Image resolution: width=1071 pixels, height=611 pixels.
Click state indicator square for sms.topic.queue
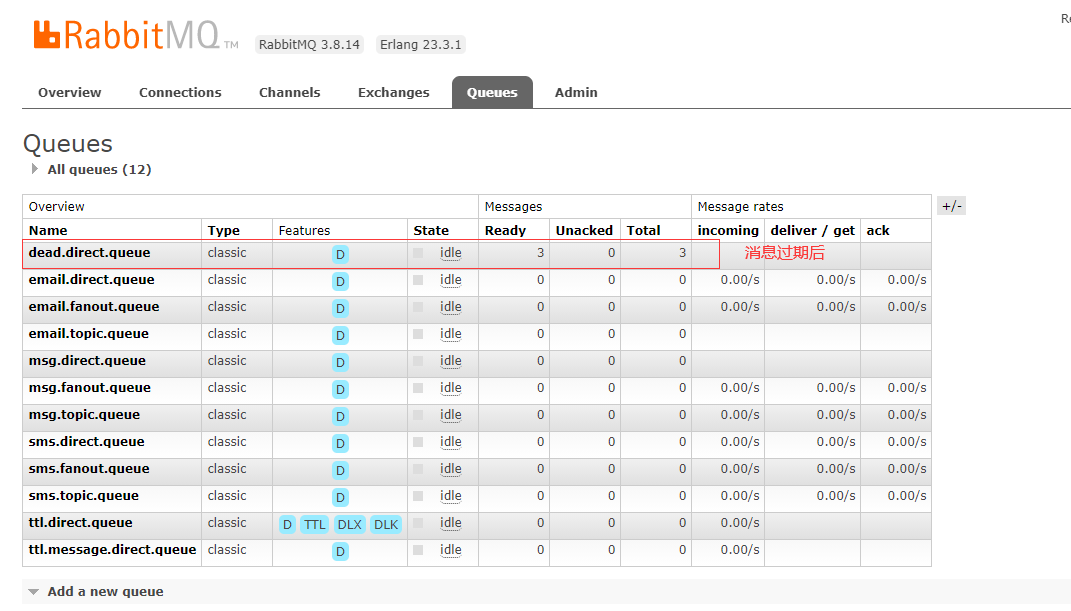pyautogui.click(x=418, y=496)
